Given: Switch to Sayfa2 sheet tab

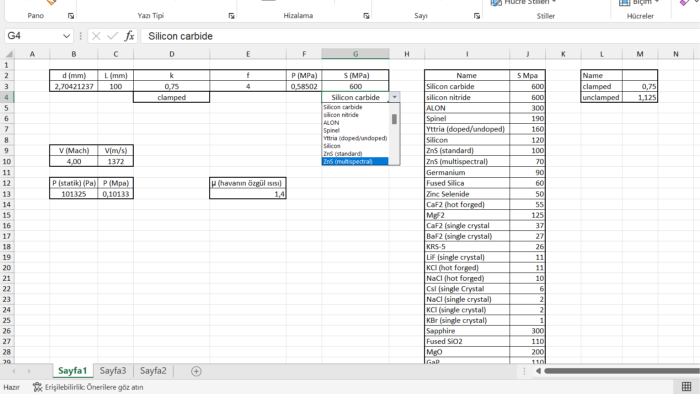Looking at the screenshot, I should point(153,371).
